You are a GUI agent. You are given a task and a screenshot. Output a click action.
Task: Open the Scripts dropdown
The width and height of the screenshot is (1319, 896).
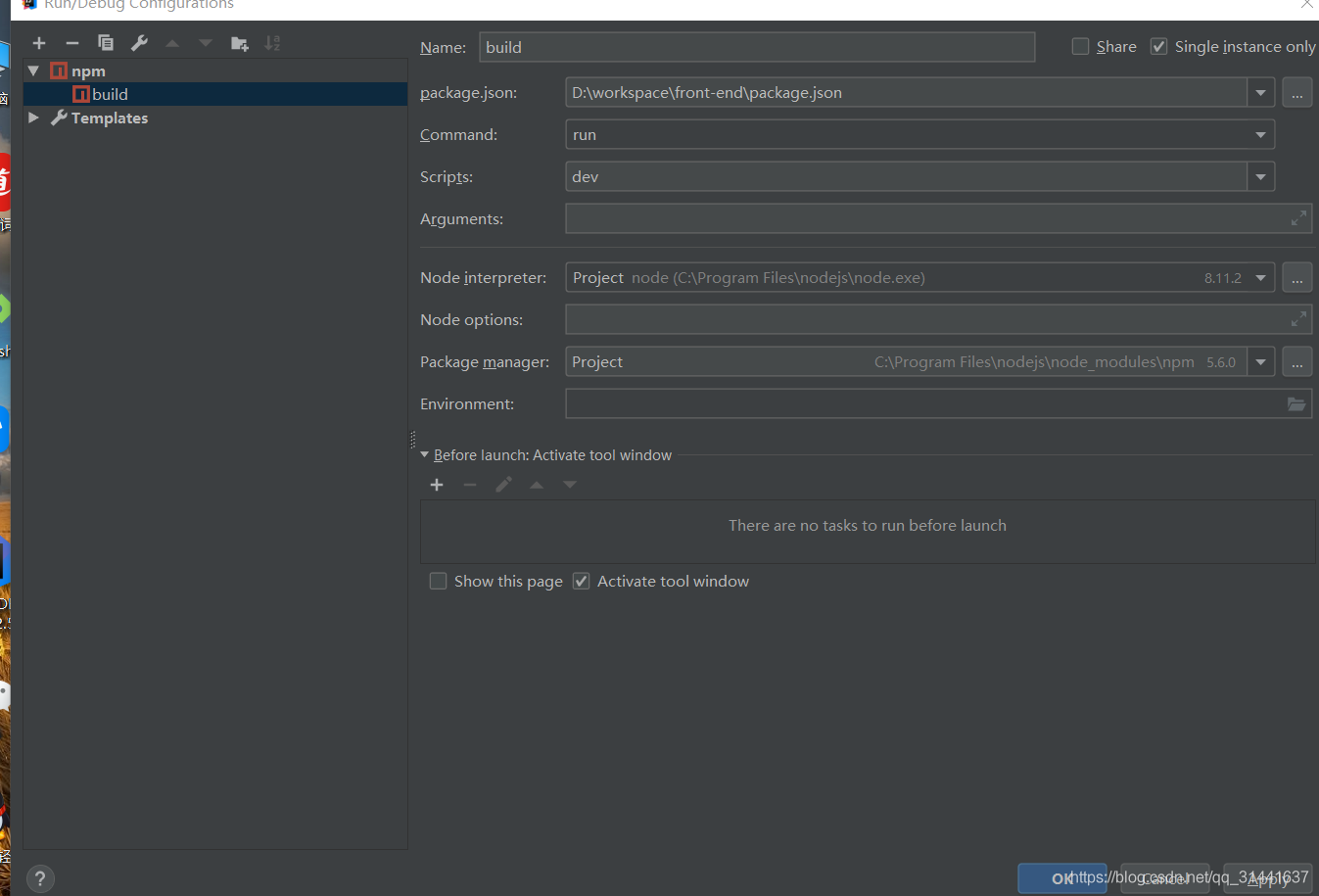click(x=1261, y=176)
